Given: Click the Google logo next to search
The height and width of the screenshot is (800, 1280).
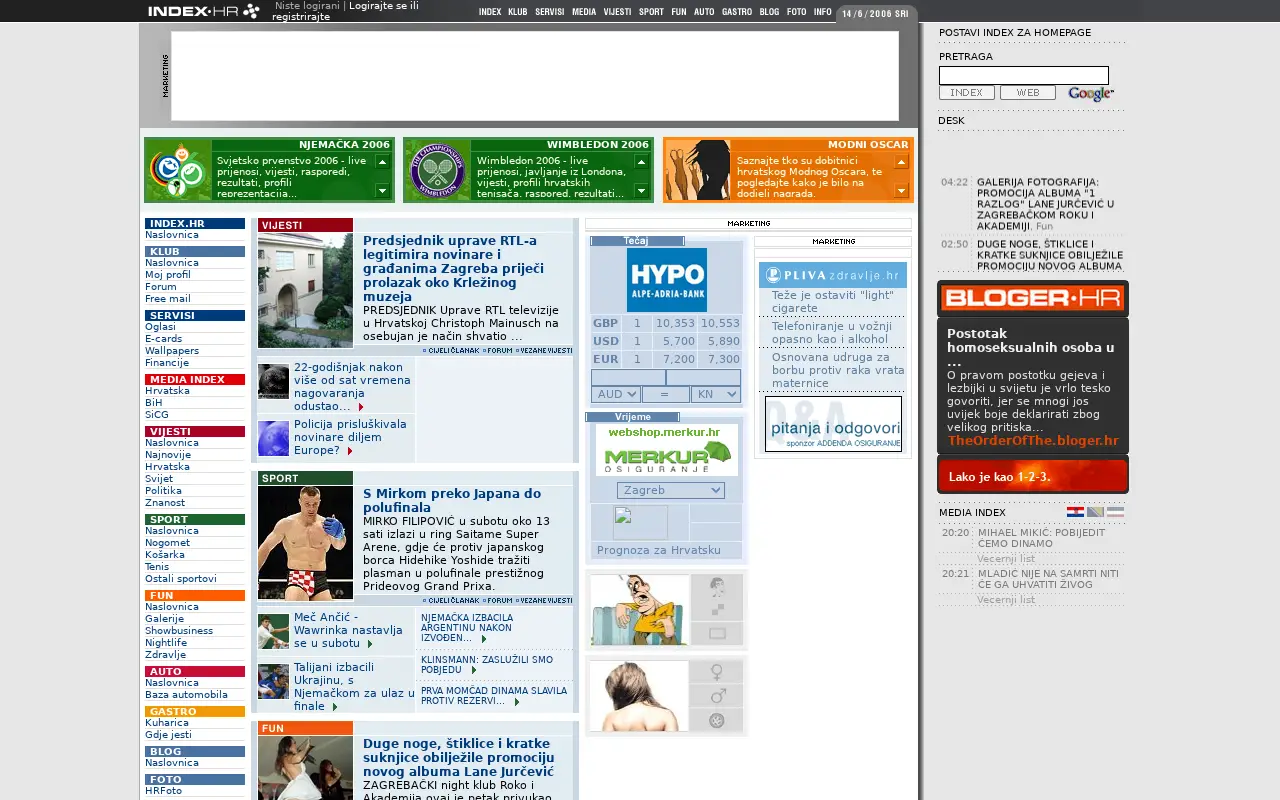Looking at the screenshot, I should click(x=1090, y=93).
